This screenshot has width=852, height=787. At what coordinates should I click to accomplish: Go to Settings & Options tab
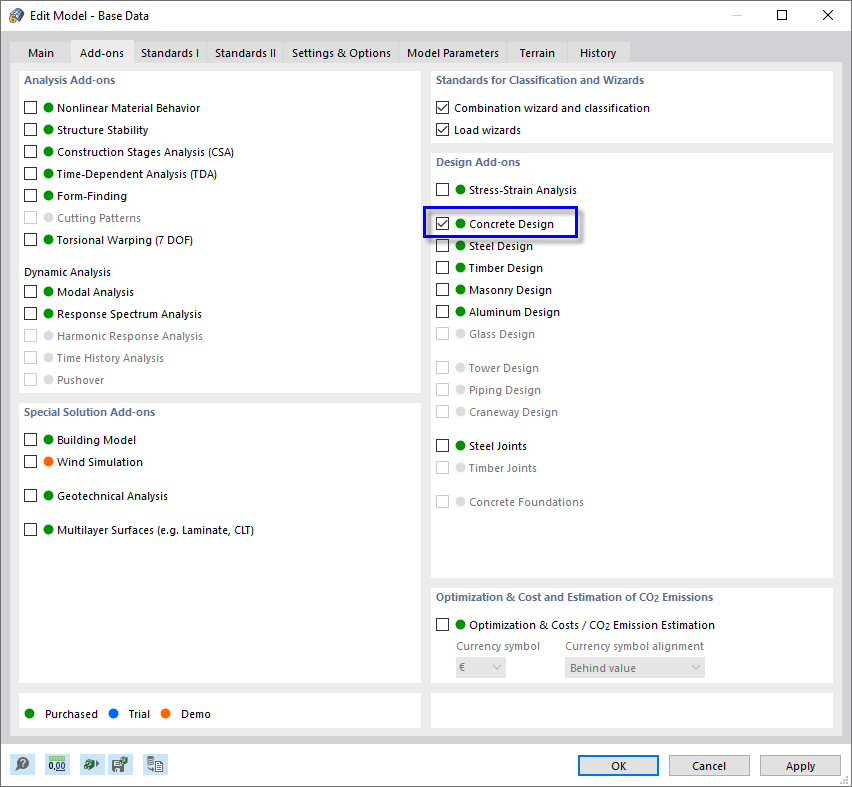[341, 53]
